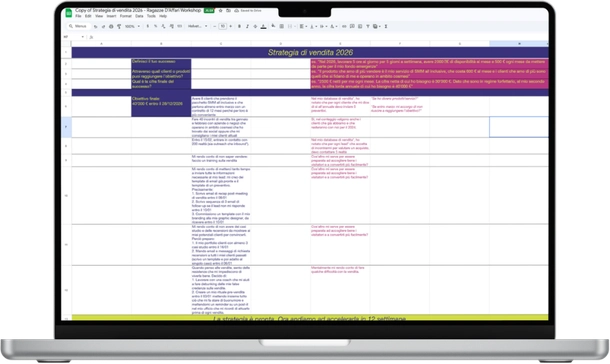610x364 pixels.
Task: Activate the paint format tool
Action: point(119,26)
